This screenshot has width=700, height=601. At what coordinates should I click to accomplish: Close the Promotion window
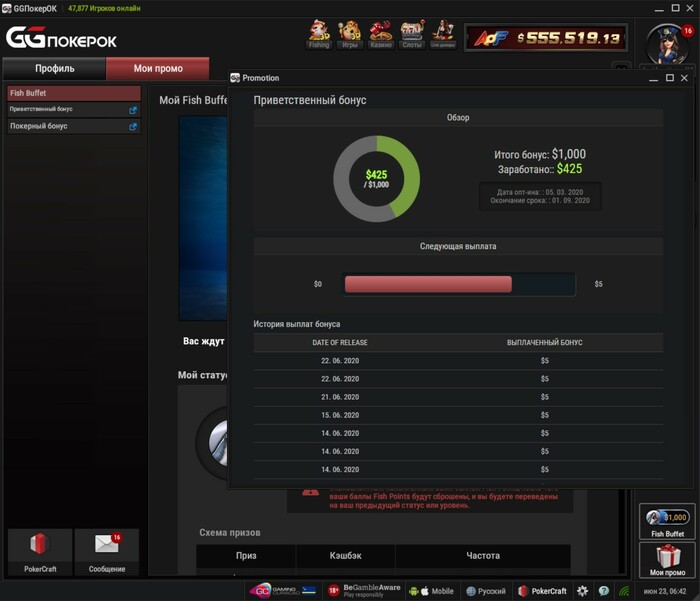click(x=684, y=78)
